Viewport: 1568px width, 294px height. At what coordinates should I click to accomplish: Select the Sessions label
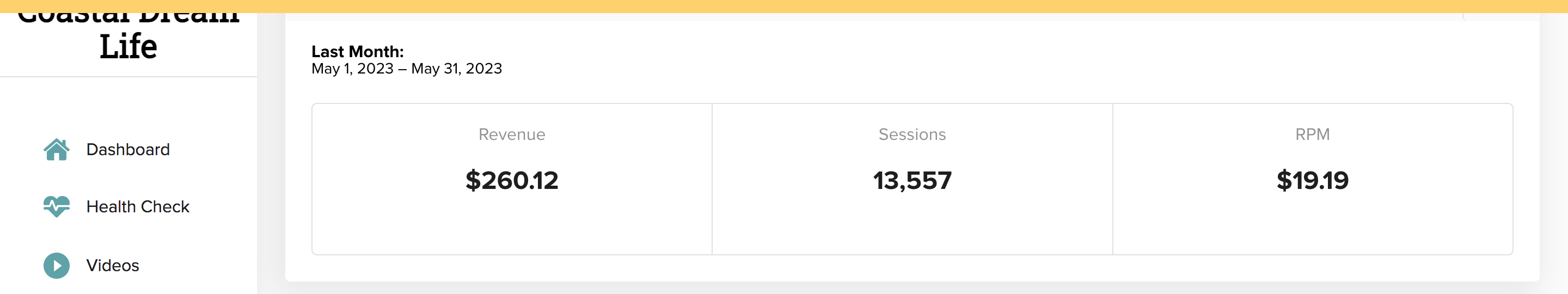coord(912,134)
